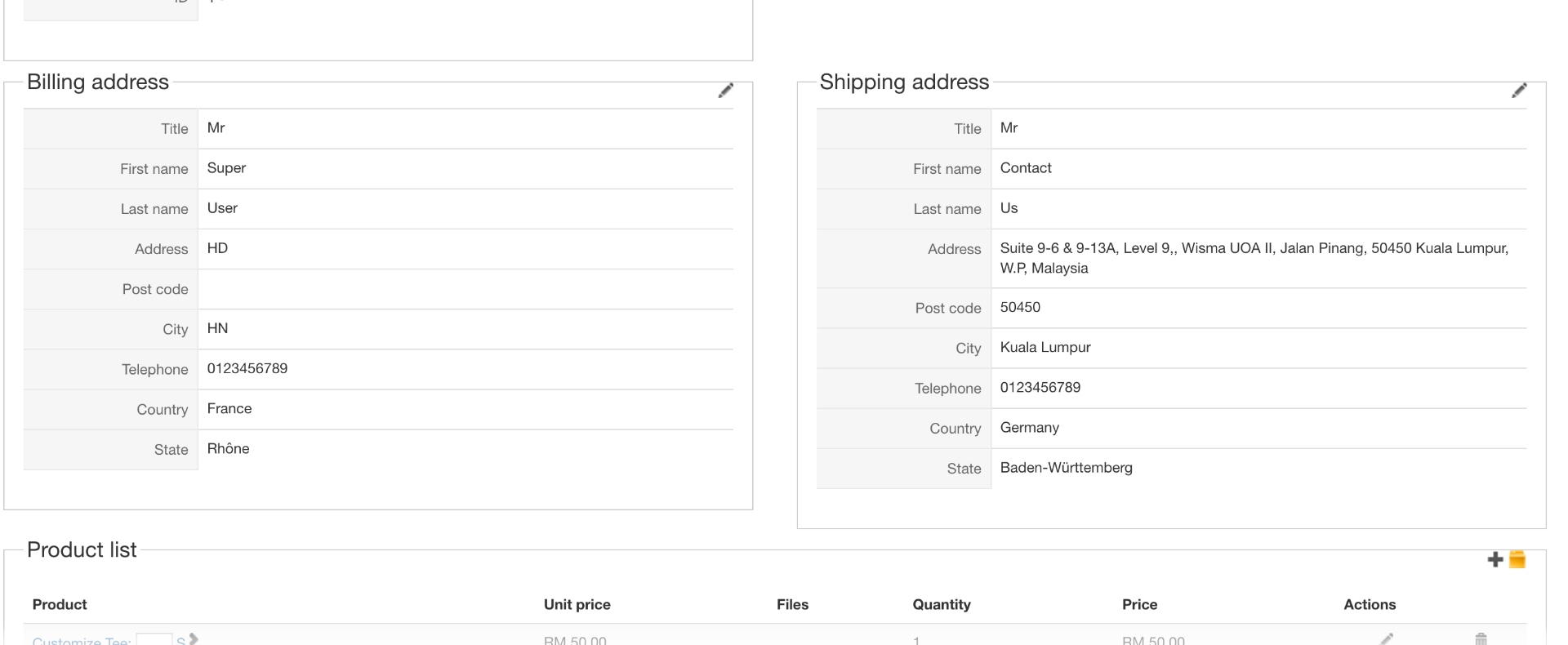1568x645 pixels.
Task: Add a new product to list
Action: point(1495,559)
